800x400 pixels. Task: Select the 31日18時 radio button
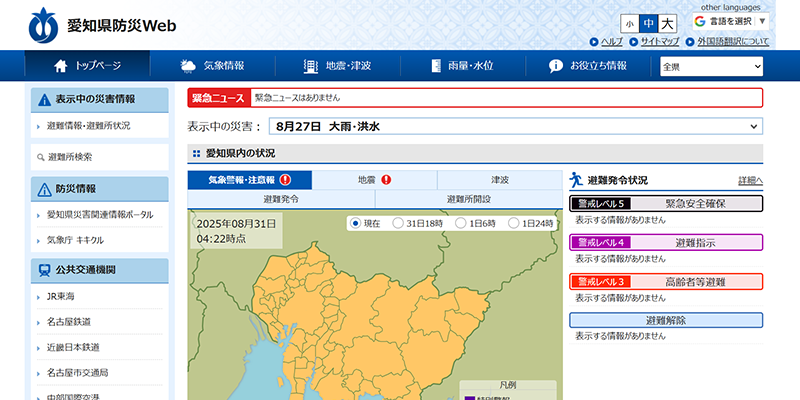398,223
